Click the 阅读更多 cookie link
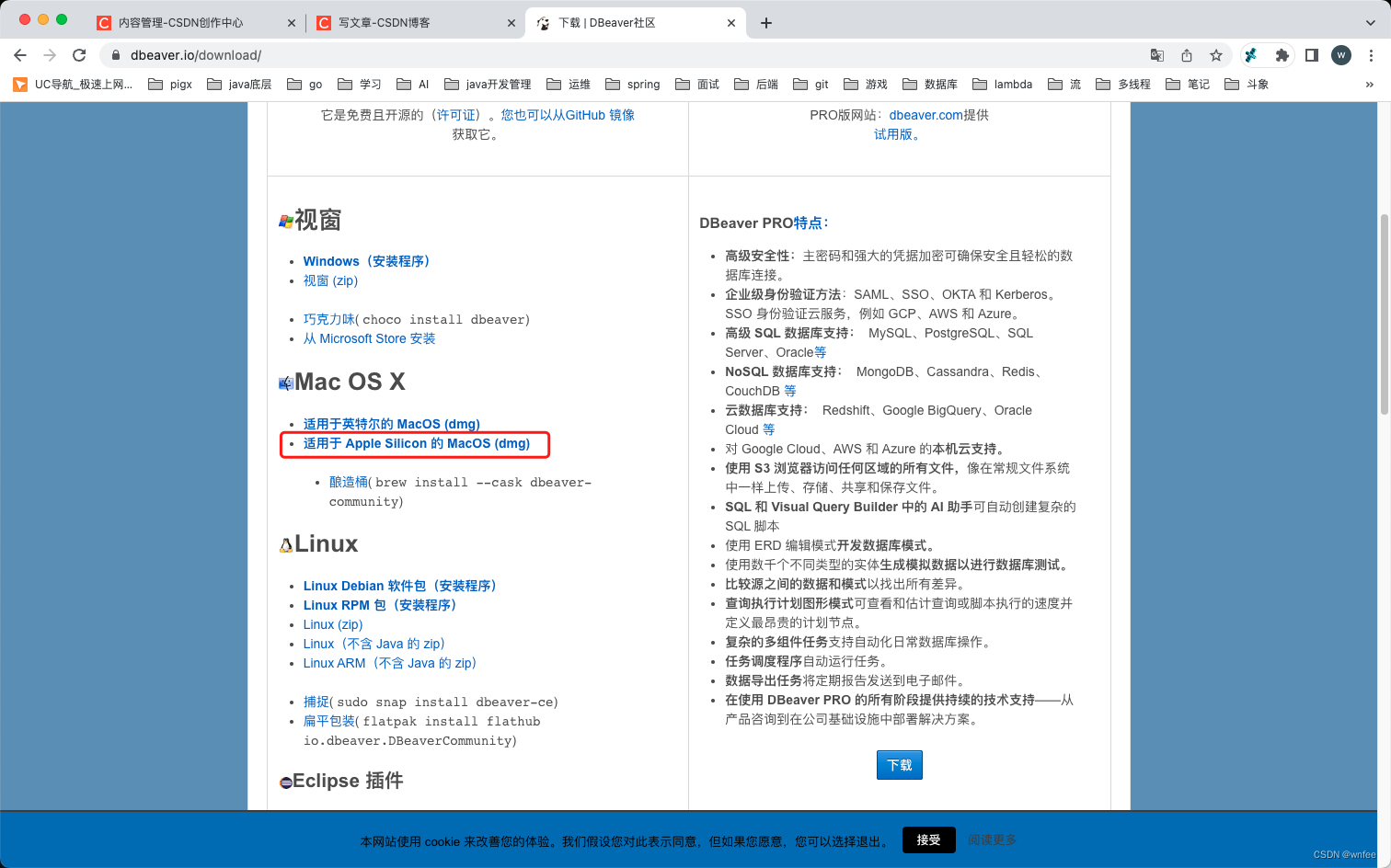 pos(992,839)
